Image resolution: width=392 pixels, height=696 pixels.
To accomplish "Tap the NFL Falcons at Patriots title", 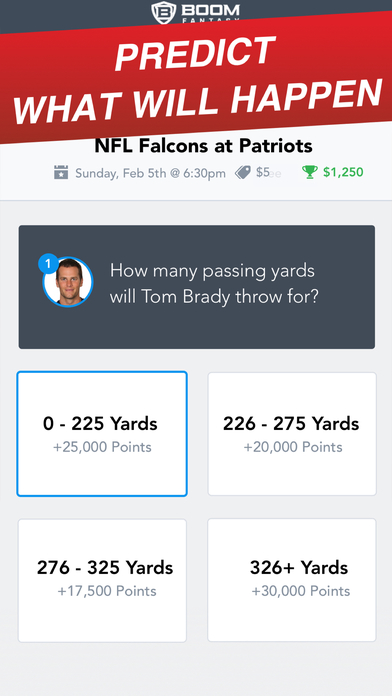I will click(203, 146).
